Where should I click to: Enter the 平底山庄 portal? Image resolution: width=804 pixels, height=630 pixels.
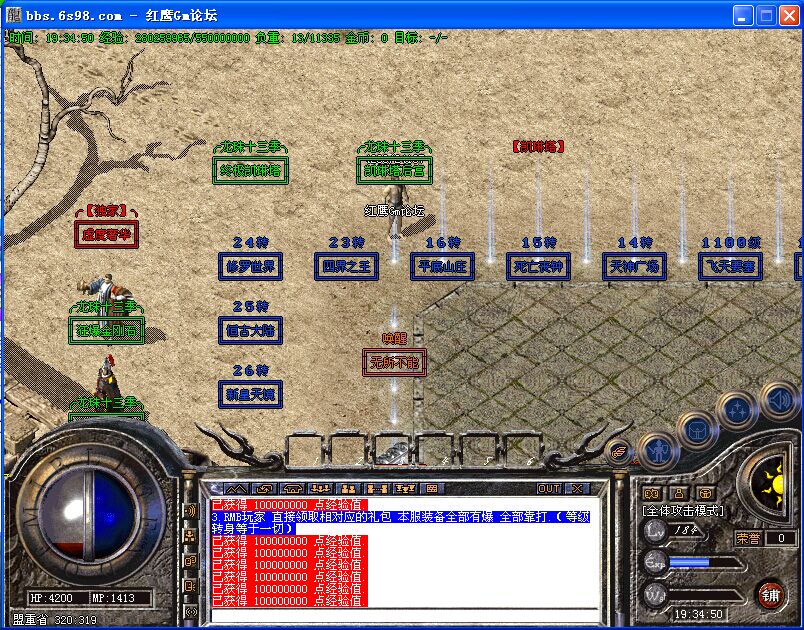click(x=442, y=267)
